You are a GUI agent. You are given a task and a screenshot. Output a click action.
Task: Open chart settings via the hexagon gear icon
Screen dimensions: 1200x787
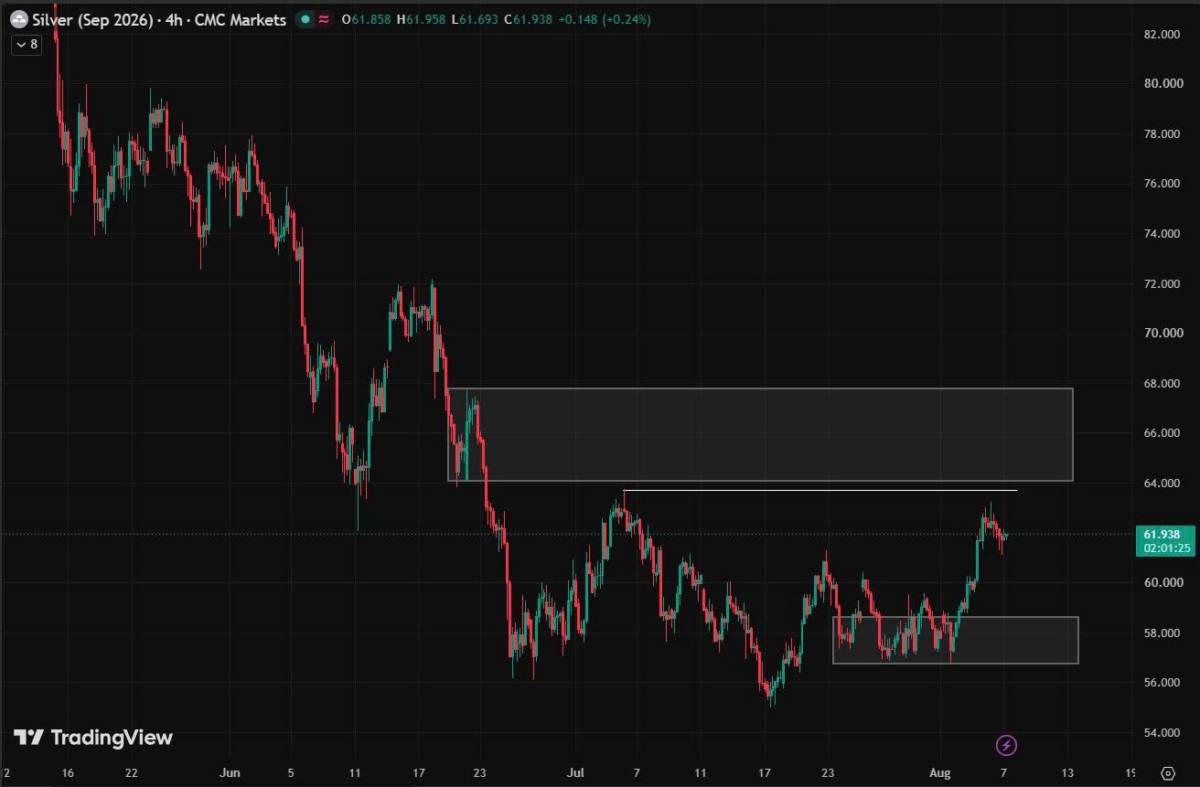point(1167,773)
